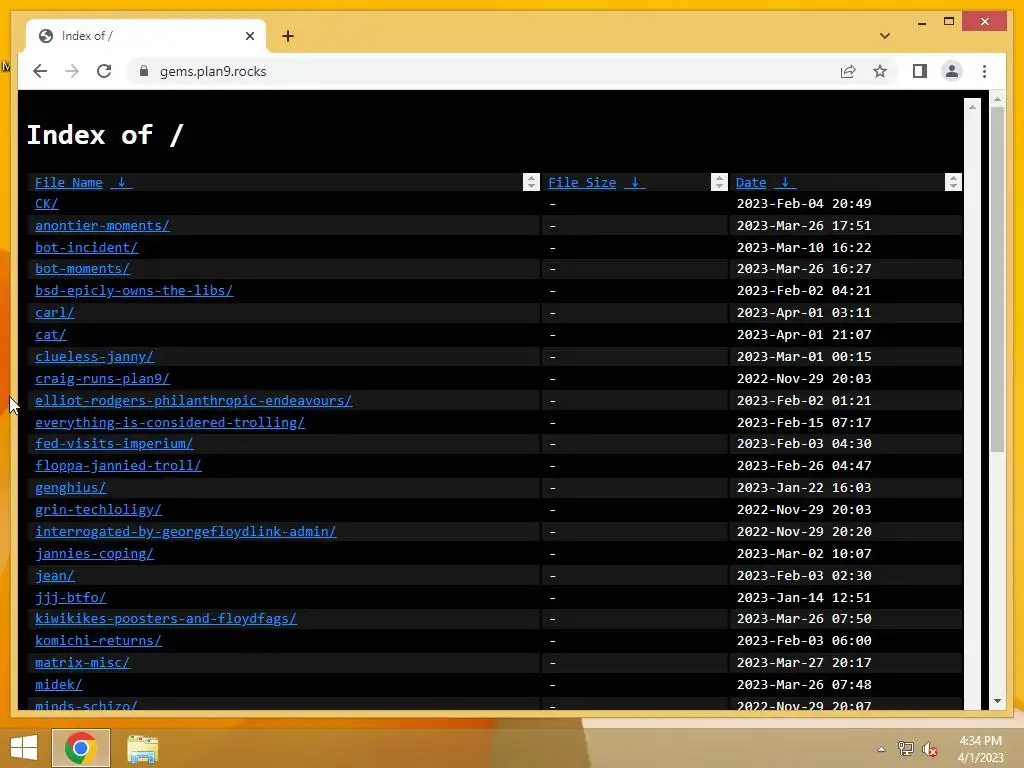The image size is (1024, 768).
Task: Click the File Size column stepper control
Action: (719, 182)
